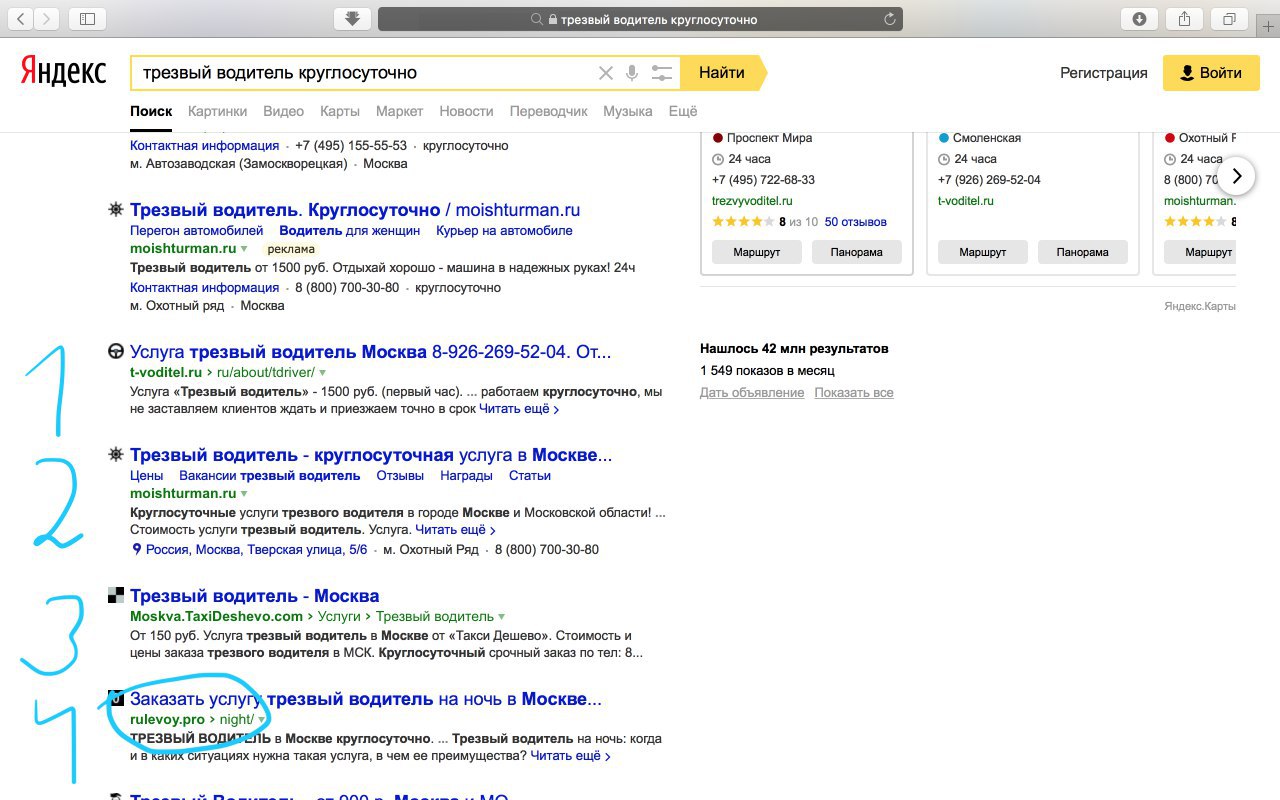The image size is (1280, 800).
Task: Clear search query with X icon
Action: (x=605, y=73)
